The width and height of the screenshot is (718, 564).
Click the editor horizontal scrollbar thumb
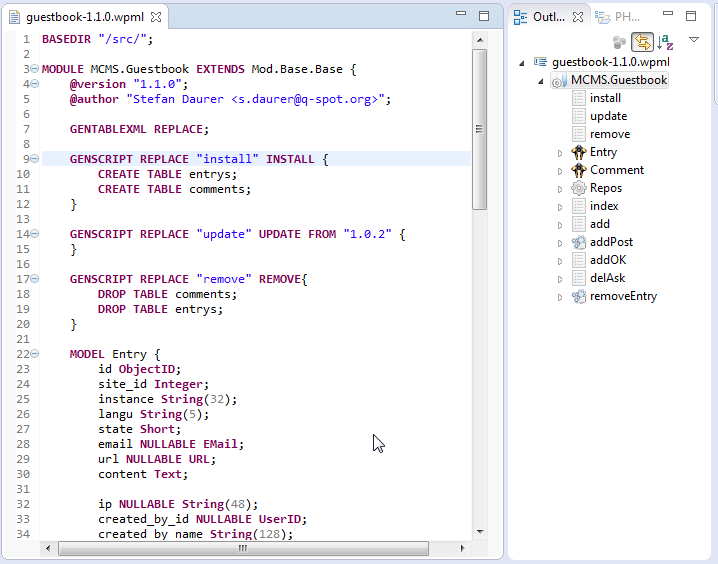click(x=243, y=549)
